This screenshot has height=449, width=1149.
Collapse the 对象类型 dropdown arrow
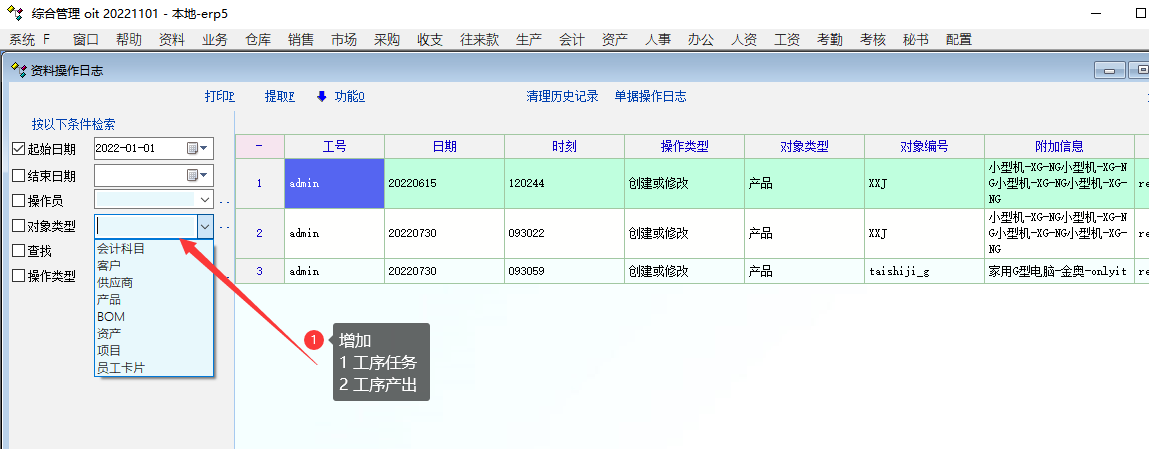[205, 227]
